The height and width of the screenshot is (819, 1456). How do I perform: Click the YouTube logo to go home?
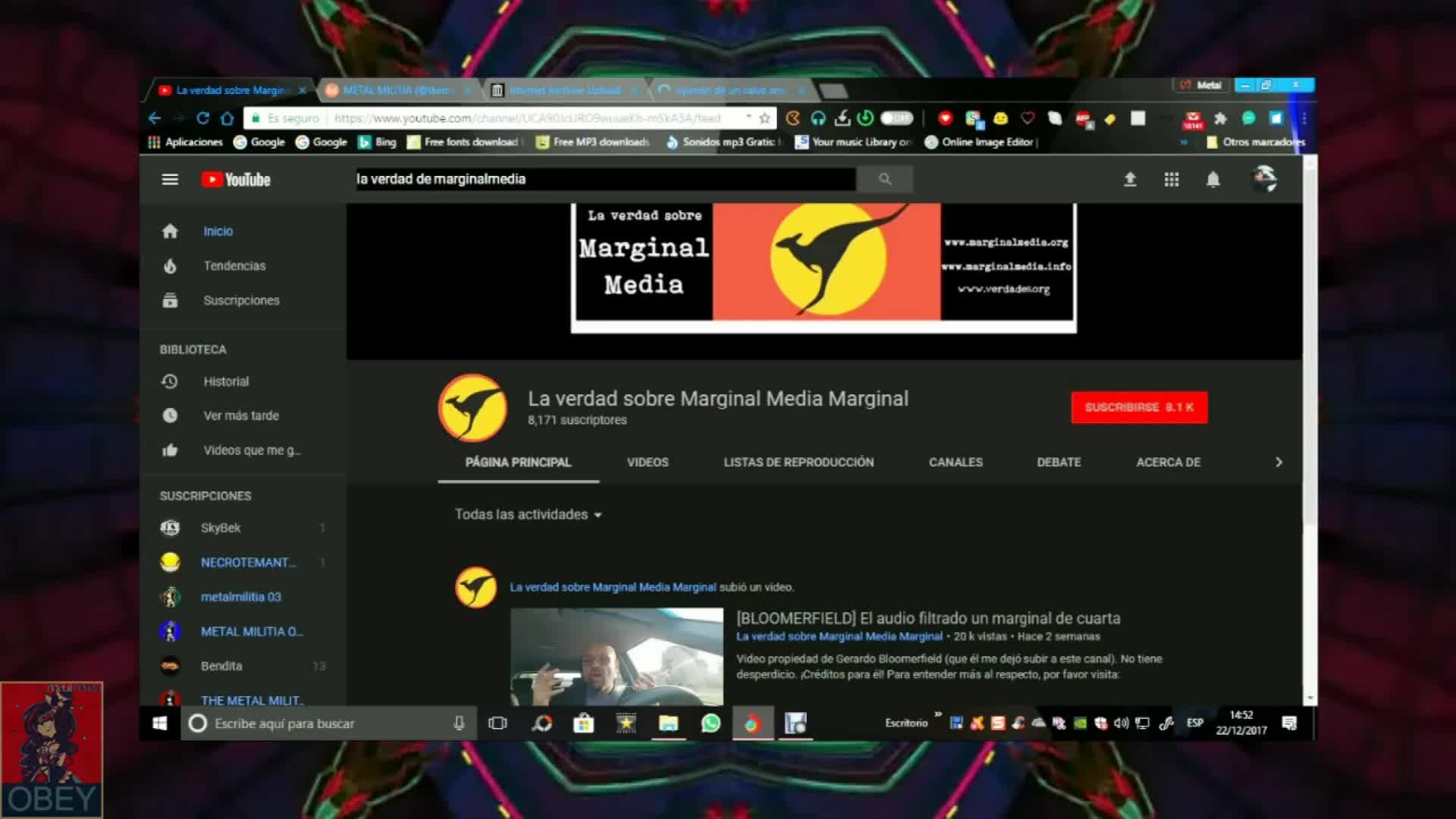tap(234, 179)
